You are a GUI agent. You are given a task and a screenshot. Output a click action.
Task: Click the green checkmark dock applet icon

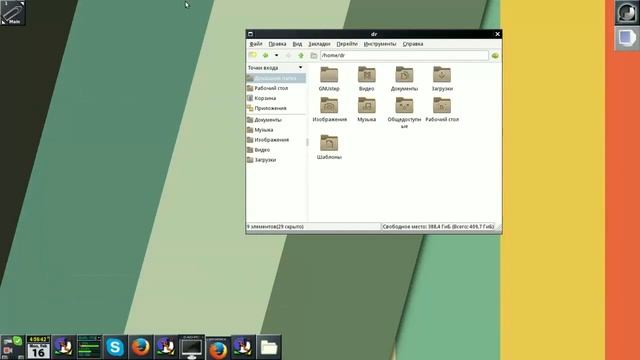(17, 340)
